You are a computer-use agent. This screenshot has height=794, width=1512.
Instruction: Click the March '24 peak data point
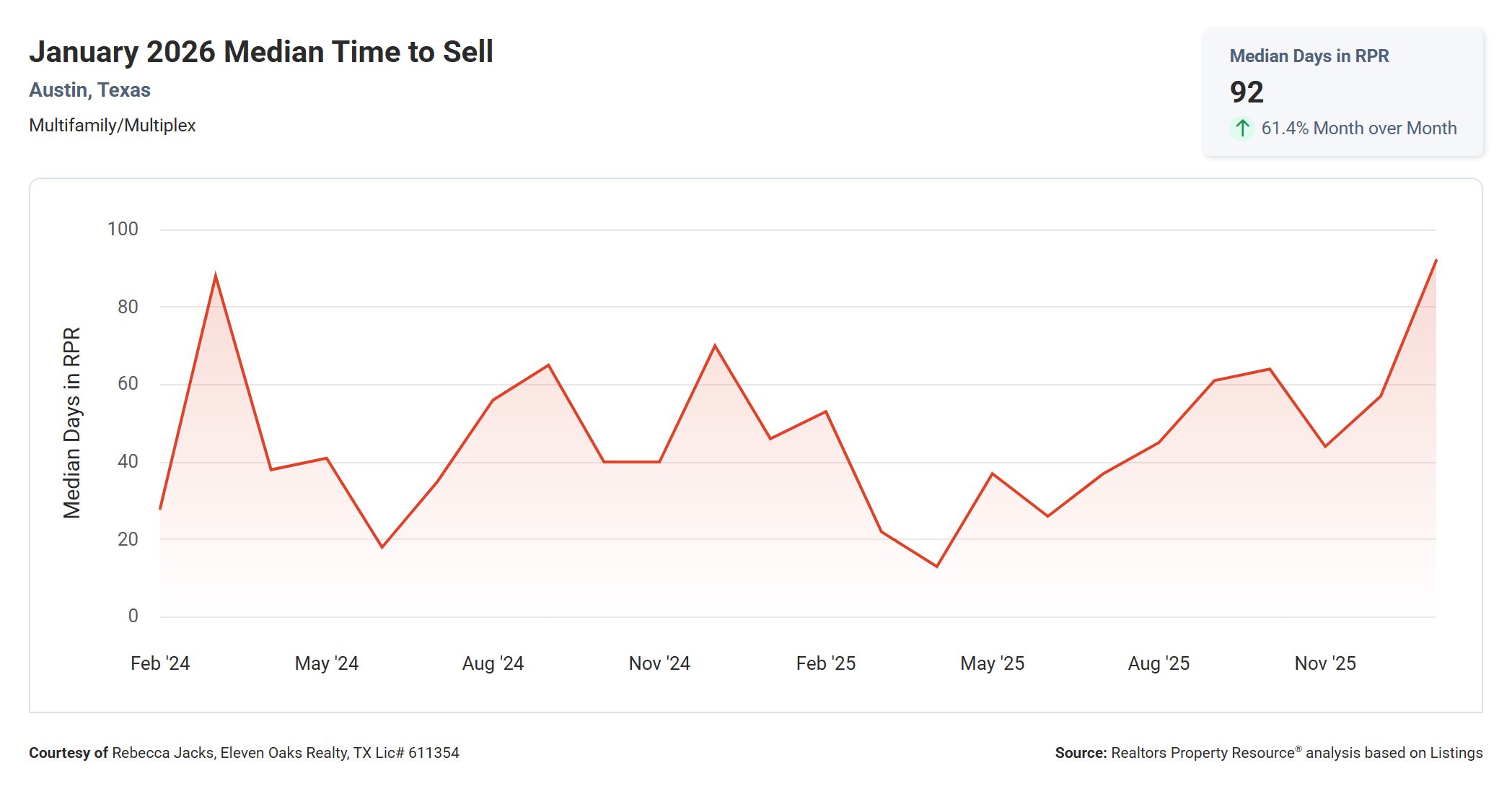click(216, 276)
